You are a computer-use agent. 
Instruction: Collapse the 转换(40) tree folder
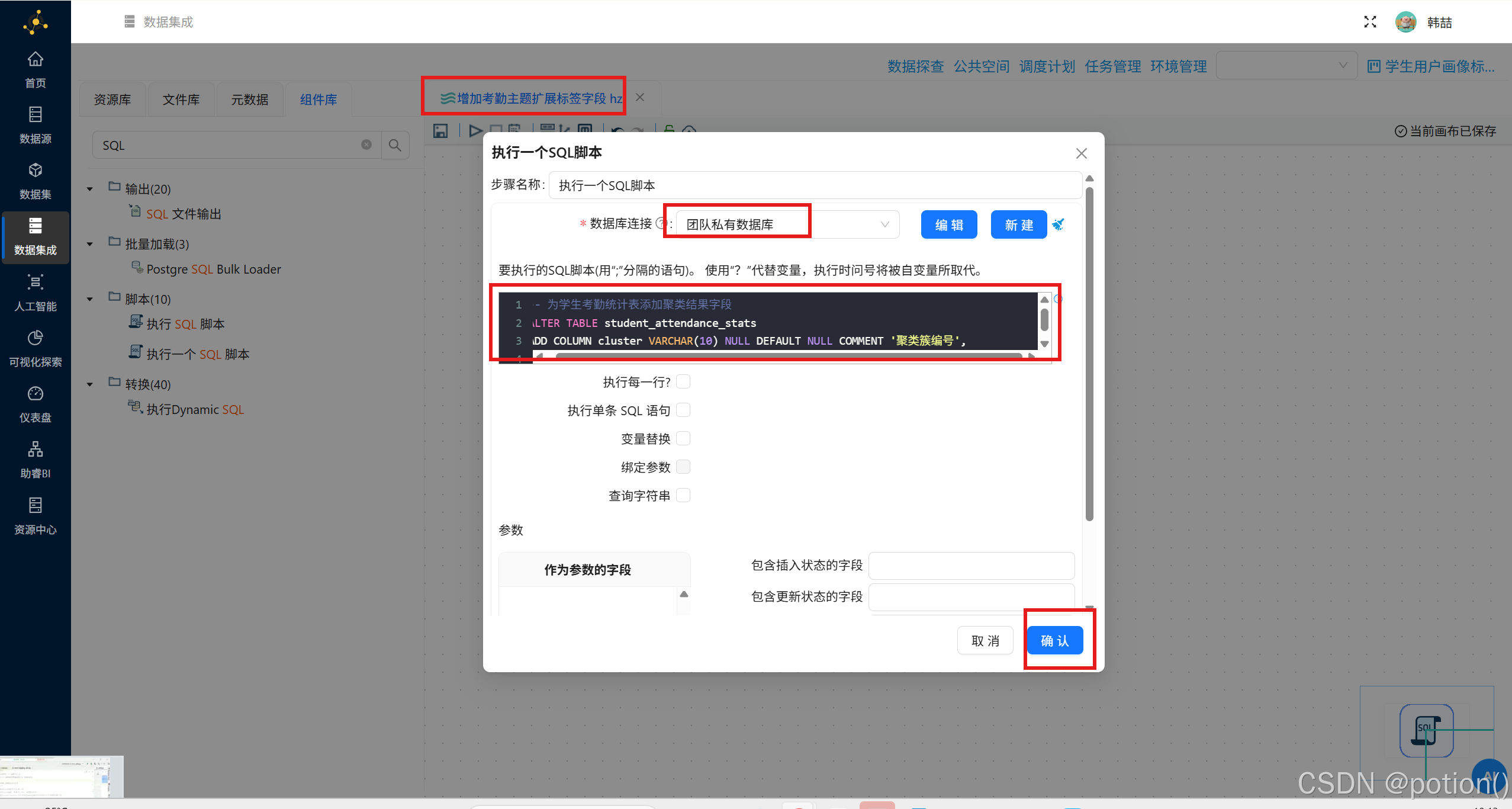(90, 384)
